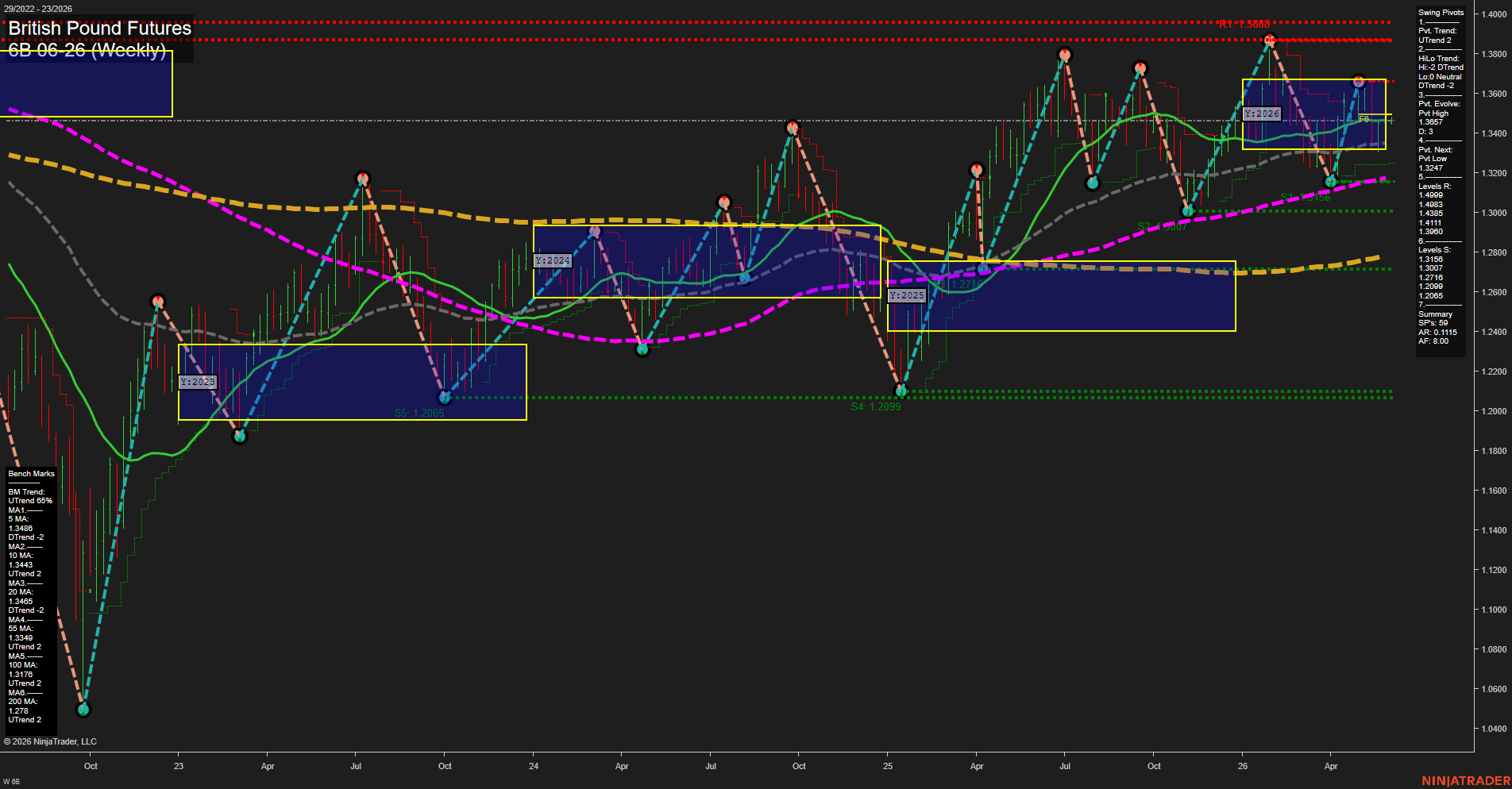This screenshot has width=1512, height=789.
Task: Click the 1.1000 price axis label
Action: pyautogui.click(x=1494, y=610)
